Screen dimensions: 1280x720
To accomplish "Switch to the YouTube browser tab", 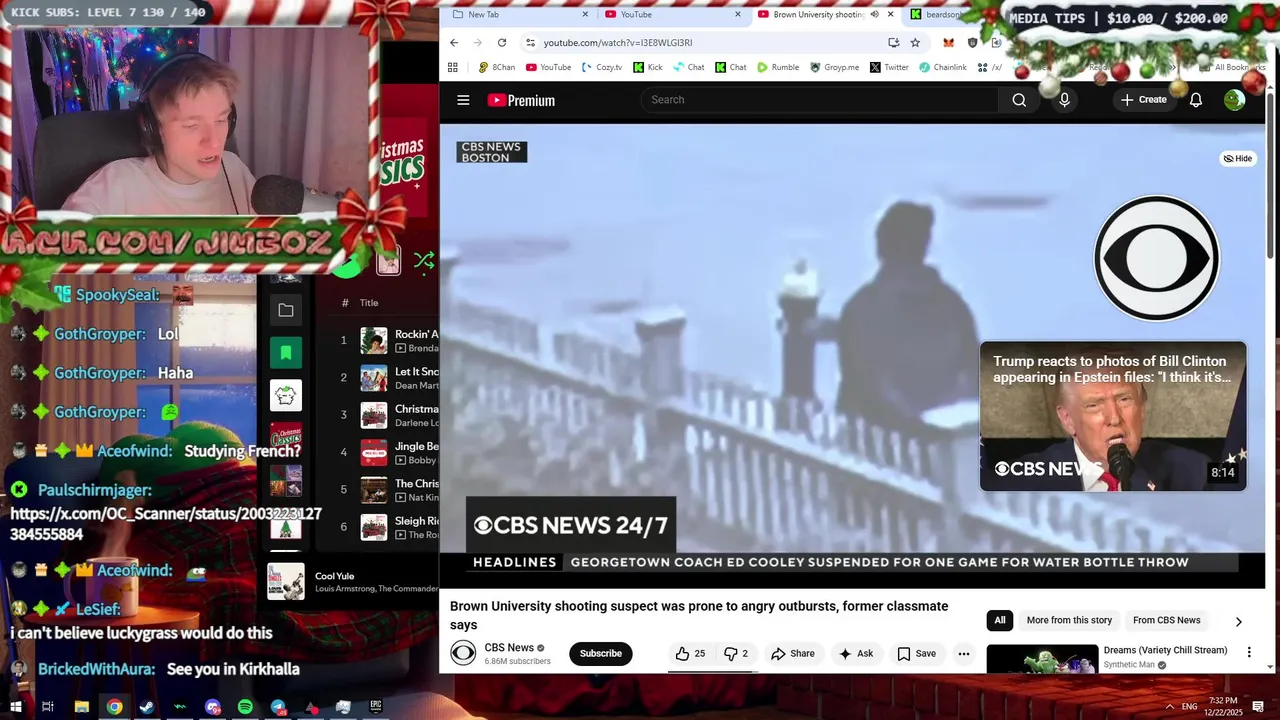I will click(673, 15).
